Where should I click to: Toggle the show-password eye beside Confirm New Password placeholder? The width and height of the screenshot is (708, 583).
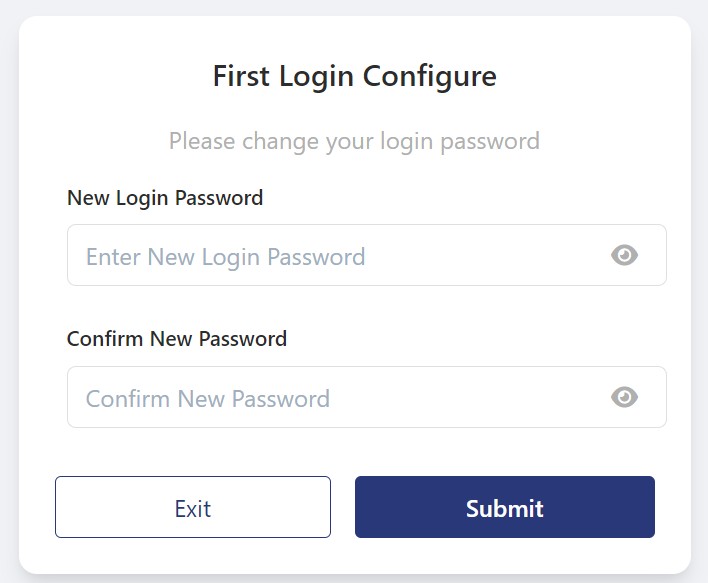tap(624, 397)
